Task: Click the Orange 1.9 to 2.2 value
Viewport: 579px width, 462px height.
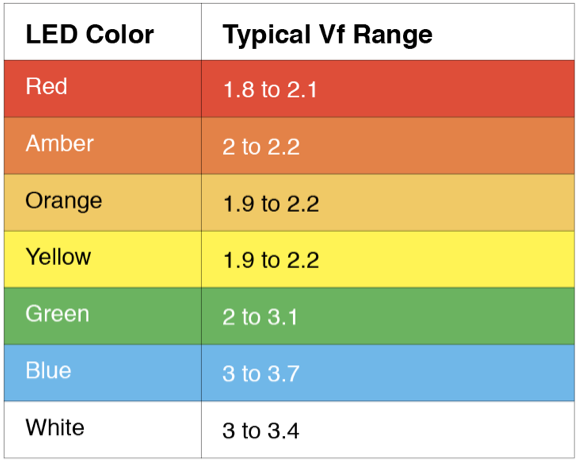Action: pos(271,203)
